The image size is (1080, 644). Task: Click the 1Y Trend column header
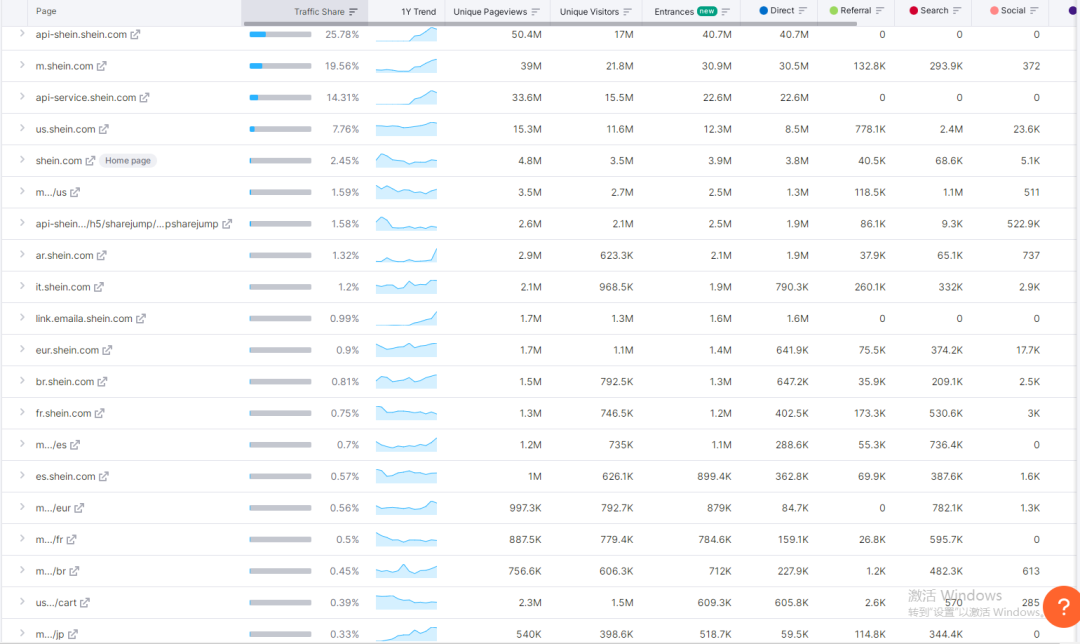click(x=419, y=12)
